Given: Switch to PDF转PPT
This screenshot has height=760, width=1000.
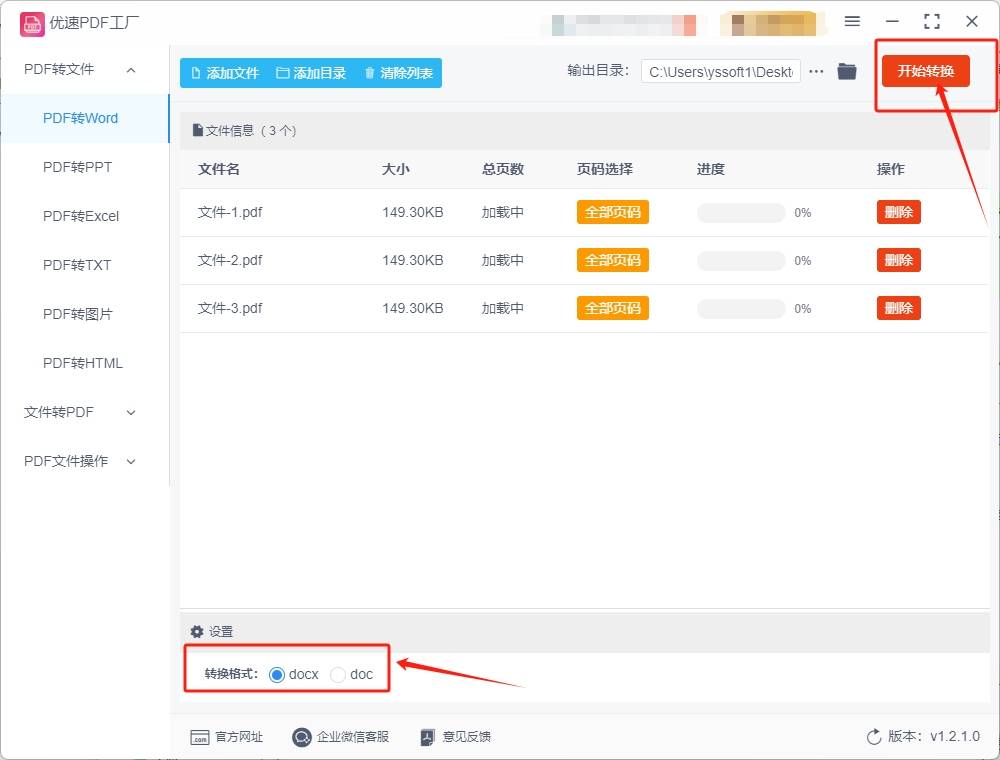Looking at the screenshot, I should click(77, 167).
